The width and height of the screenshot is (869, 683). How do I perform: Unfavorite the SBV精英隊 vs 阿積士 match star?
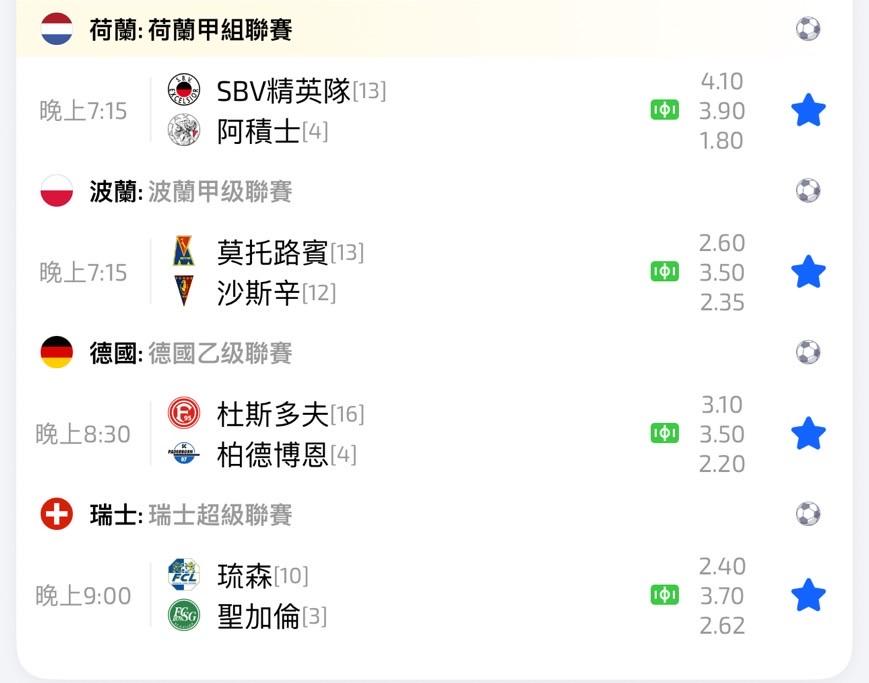point(808,110)
